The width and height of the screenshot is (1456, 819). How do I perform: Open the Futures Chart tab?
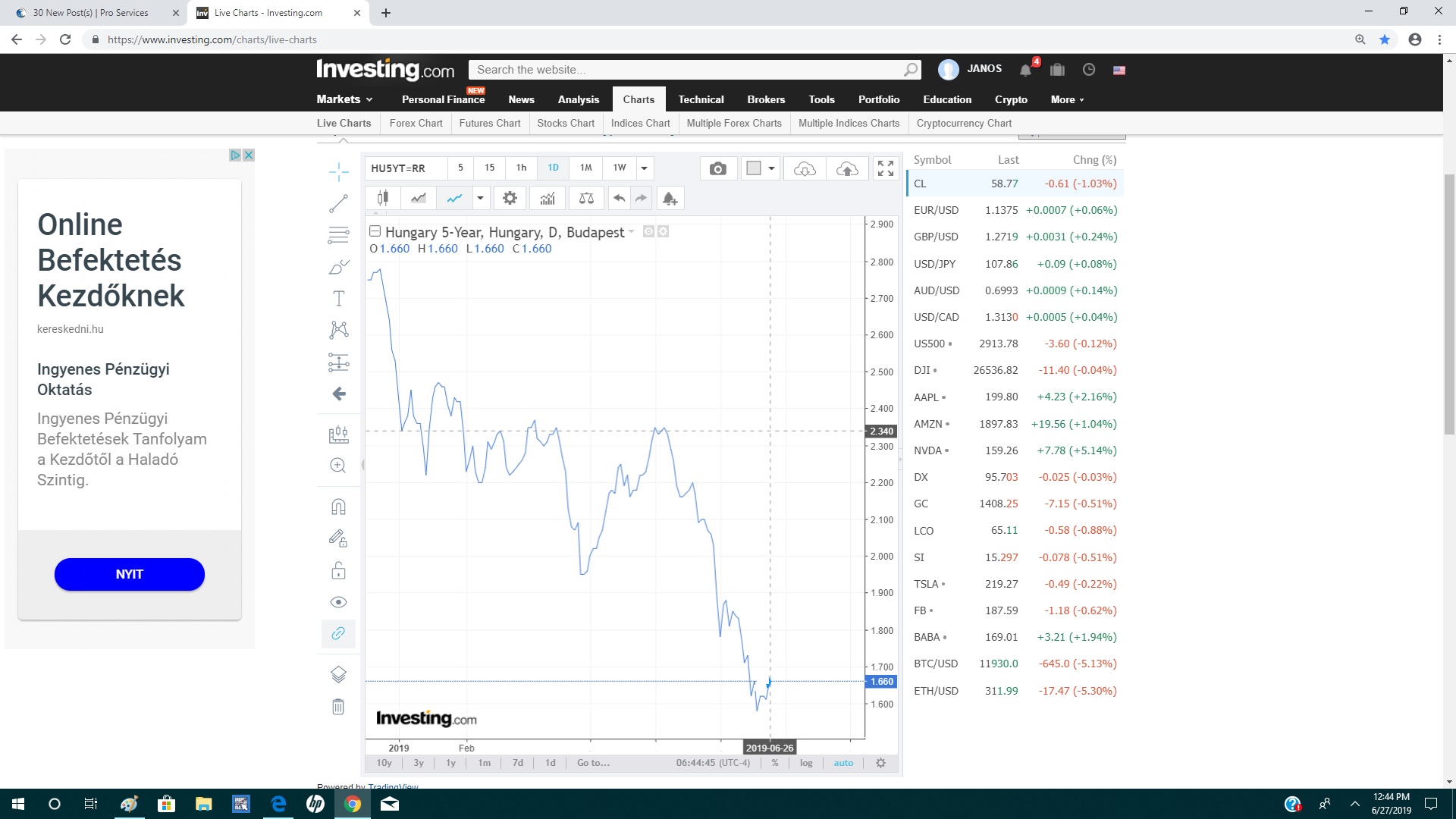(x=490, y=123)
